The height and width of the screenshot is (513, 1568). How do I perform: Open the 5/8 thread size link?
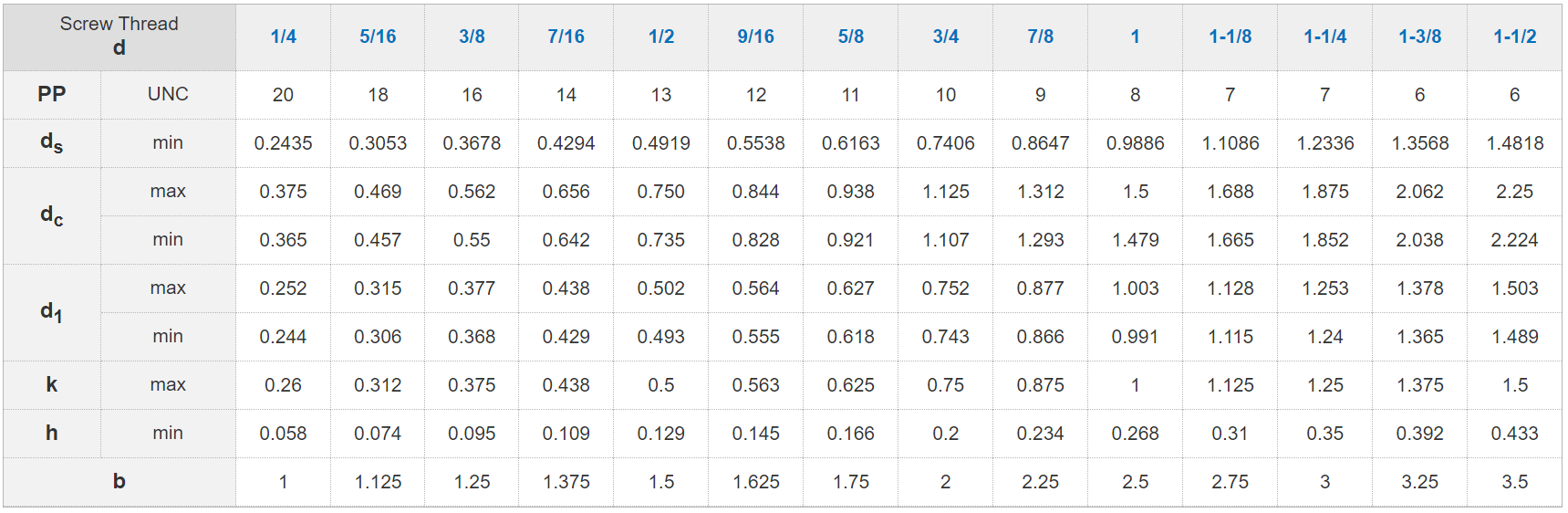850,37
